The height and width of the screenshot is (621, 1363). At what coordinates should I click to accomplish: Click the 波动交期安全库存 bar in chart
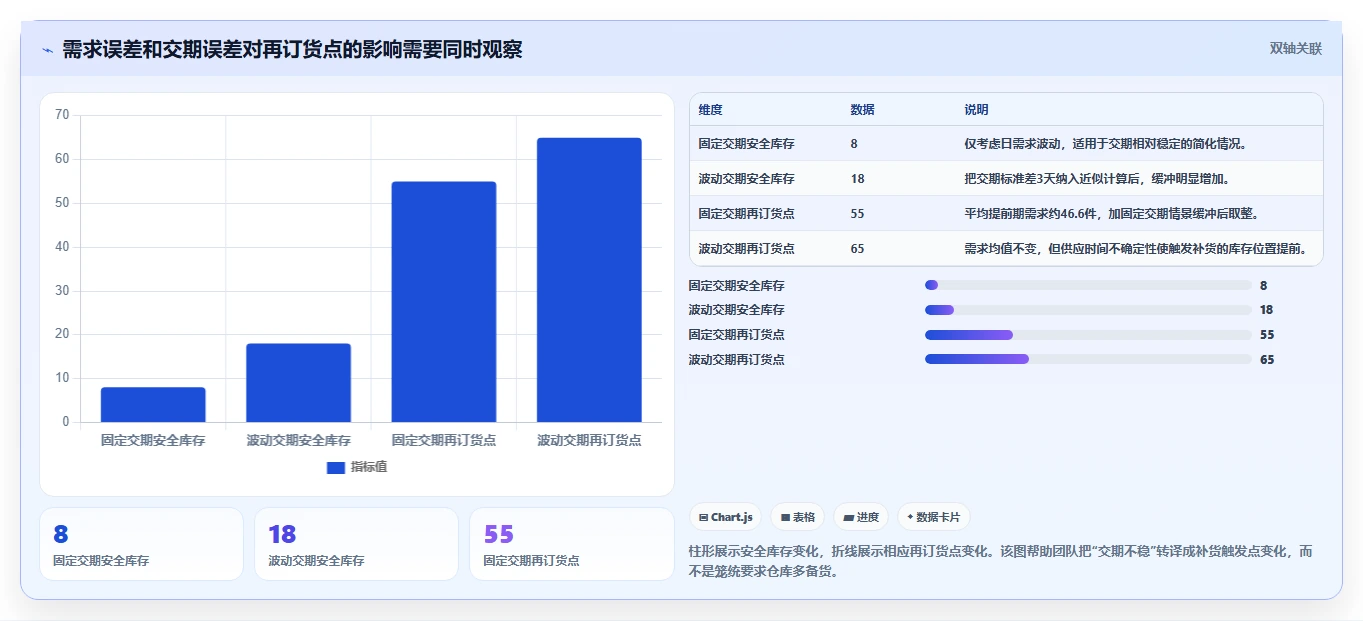coord(298,383)
